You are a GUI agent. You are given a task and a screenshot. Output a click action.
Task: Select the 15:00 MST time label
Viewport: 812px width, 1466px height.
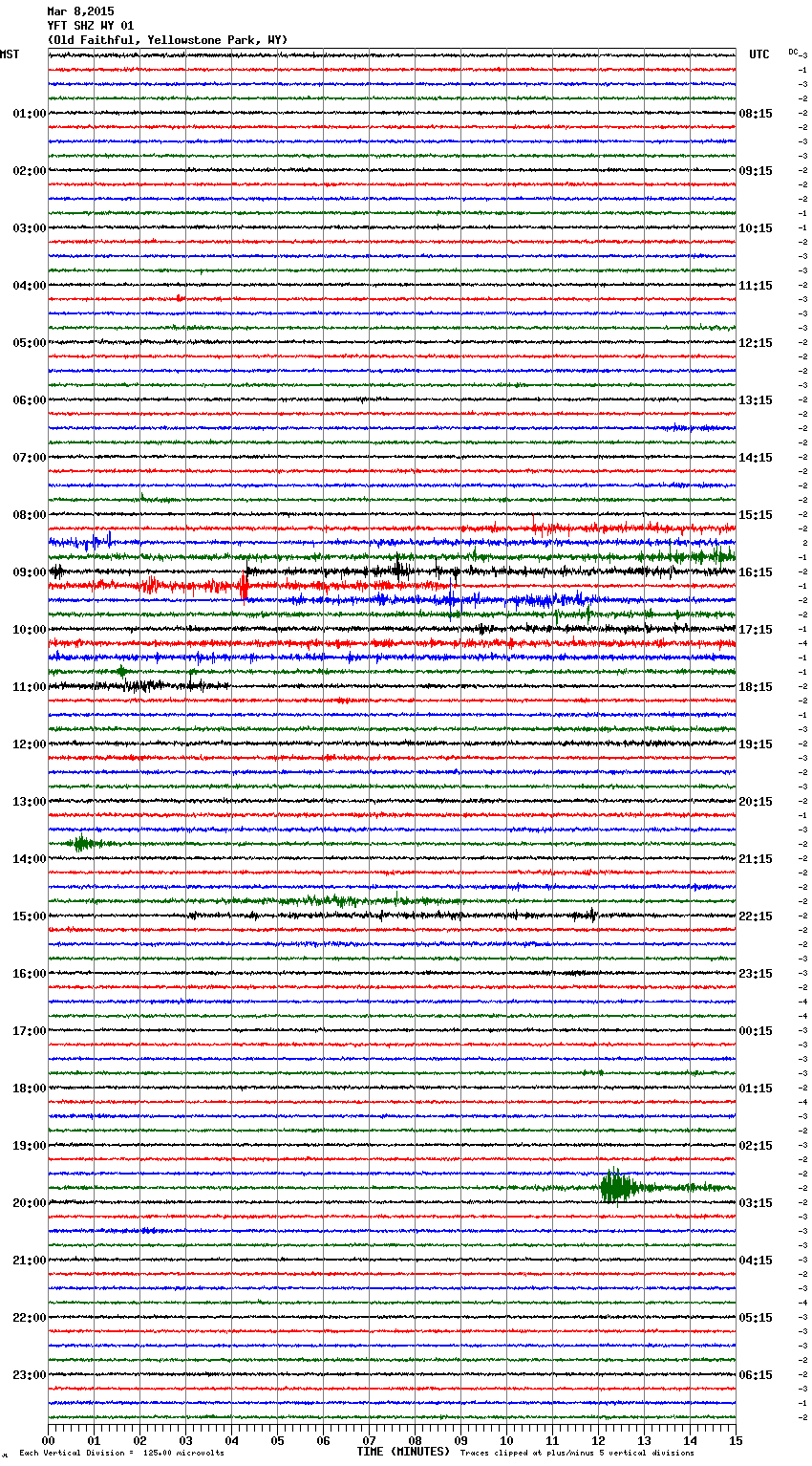[30, 916]
